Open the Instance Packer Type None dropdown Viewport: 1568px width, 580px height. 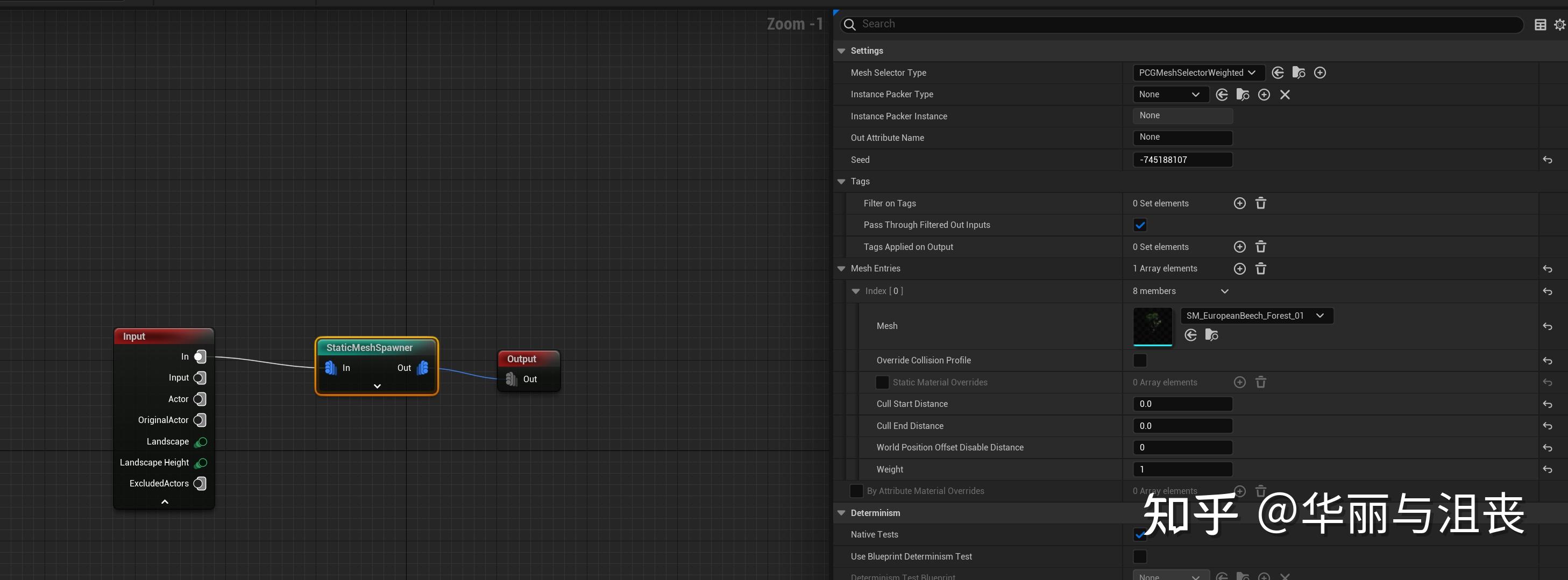pyautogui.click(x=1170, y=94)
